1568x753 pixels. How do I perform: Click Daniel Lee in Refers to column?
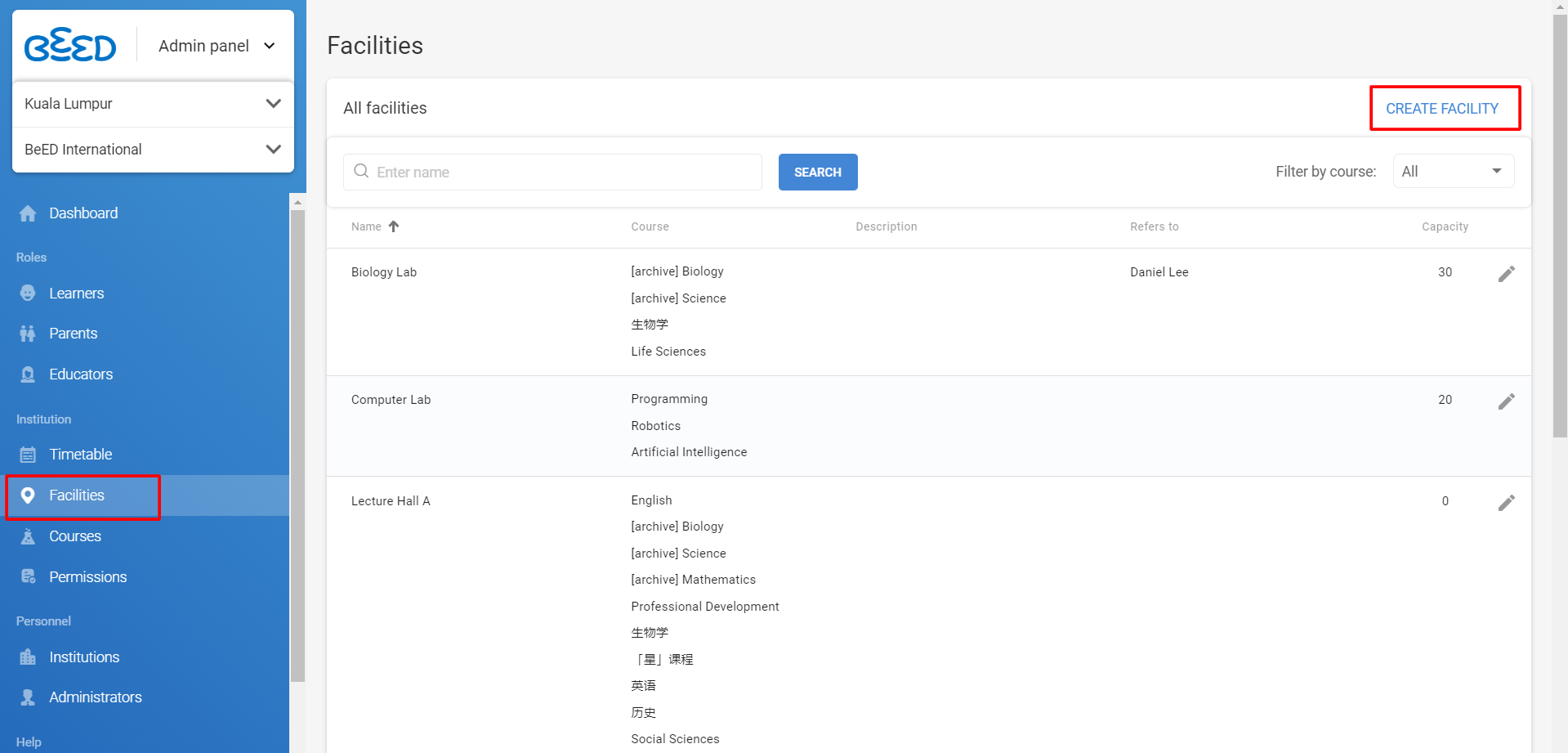click(1159, 272)
